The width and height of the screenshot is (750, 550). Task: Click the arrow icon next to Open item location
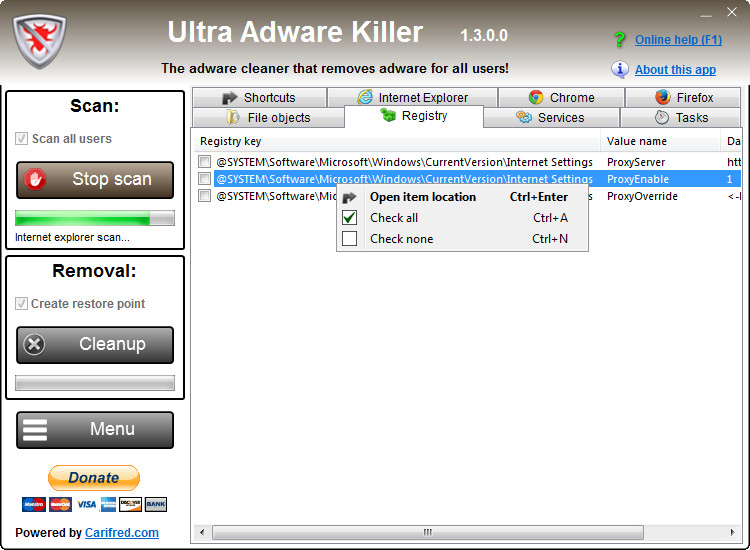[350, 197]
